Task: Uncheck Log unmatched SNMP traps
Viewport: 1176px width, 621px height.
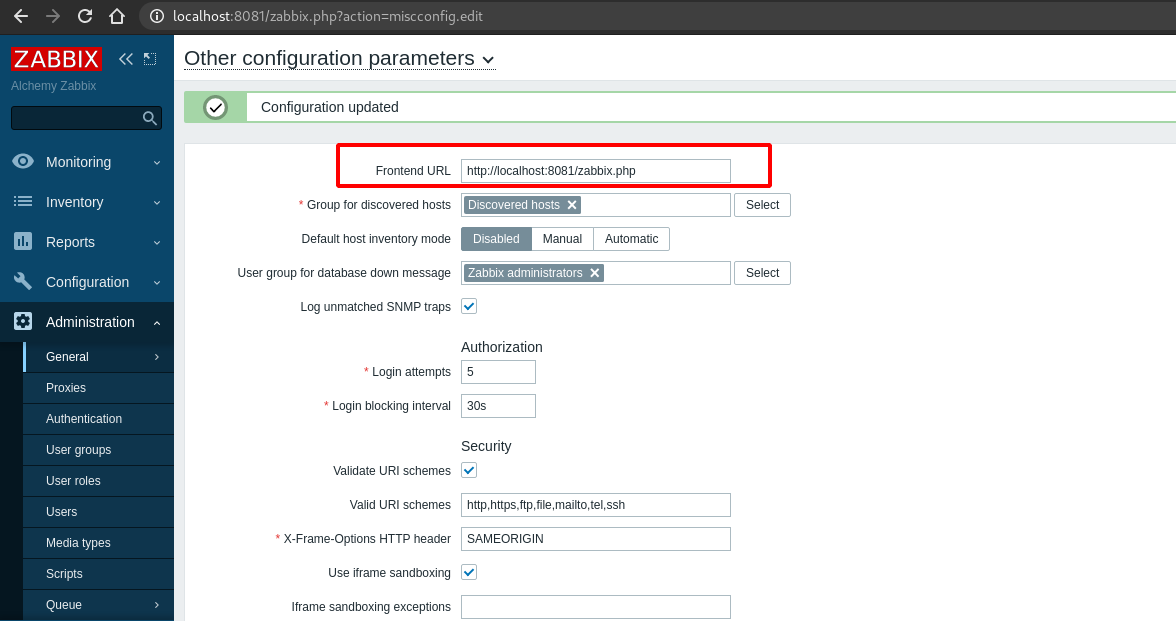Action: (x=468, y=306)
